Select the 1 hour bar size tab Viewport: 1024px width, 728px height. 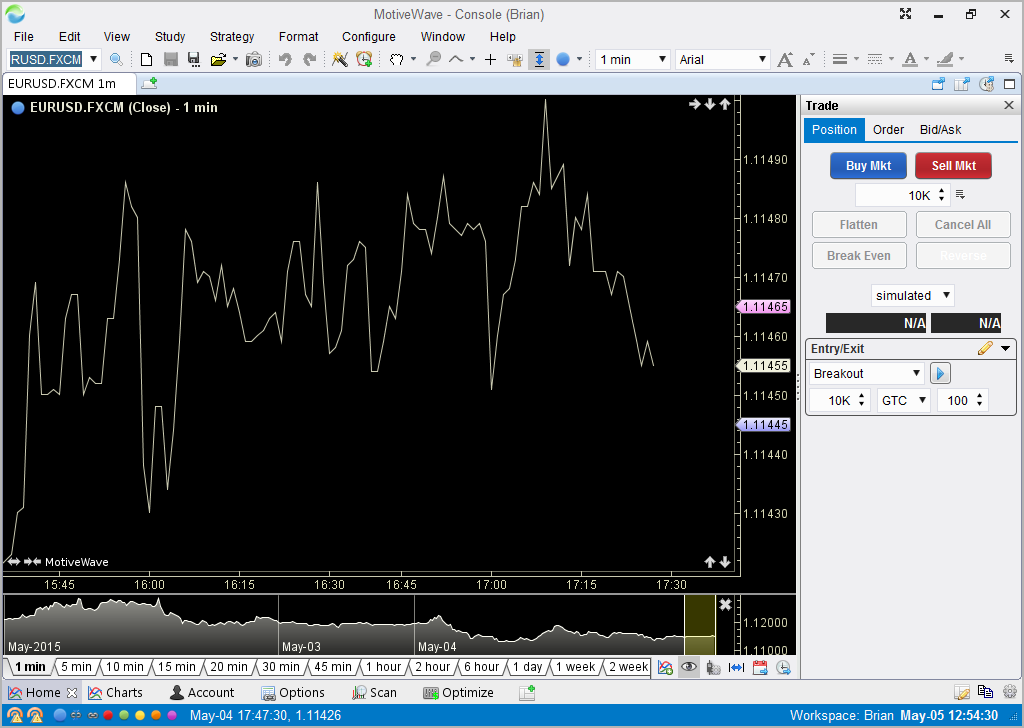pyautogui.click(x=383, y=667)
